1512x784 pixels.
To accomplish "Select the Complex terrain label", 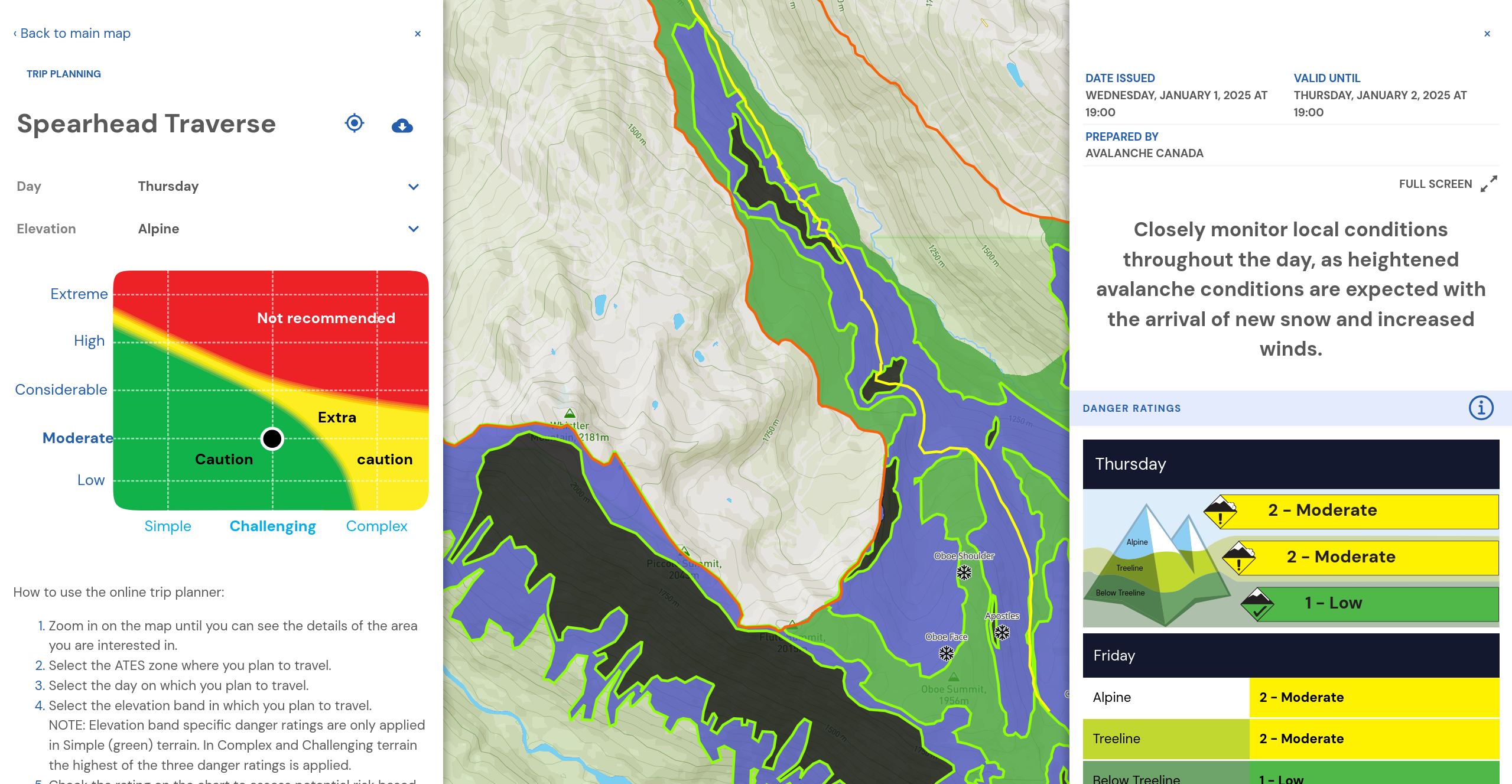I will tap(376, 526).
